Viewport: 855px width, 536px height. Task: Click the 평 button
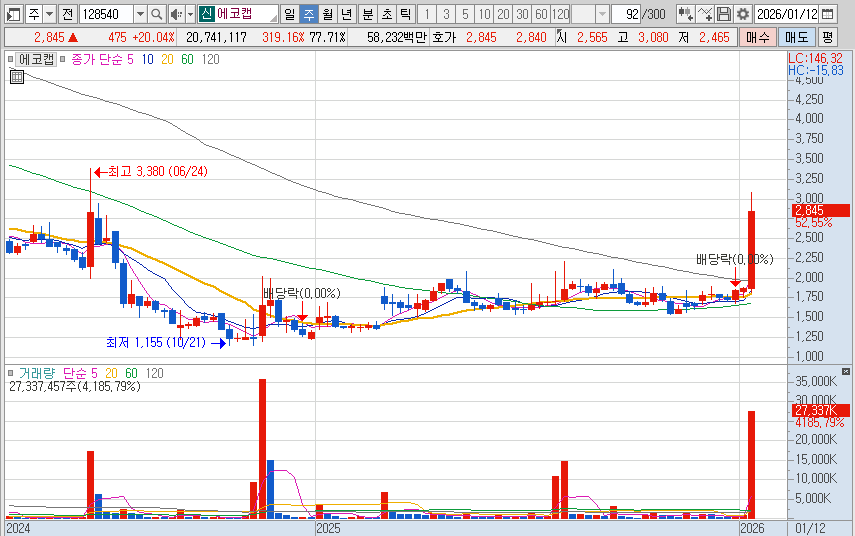(828, 38)
